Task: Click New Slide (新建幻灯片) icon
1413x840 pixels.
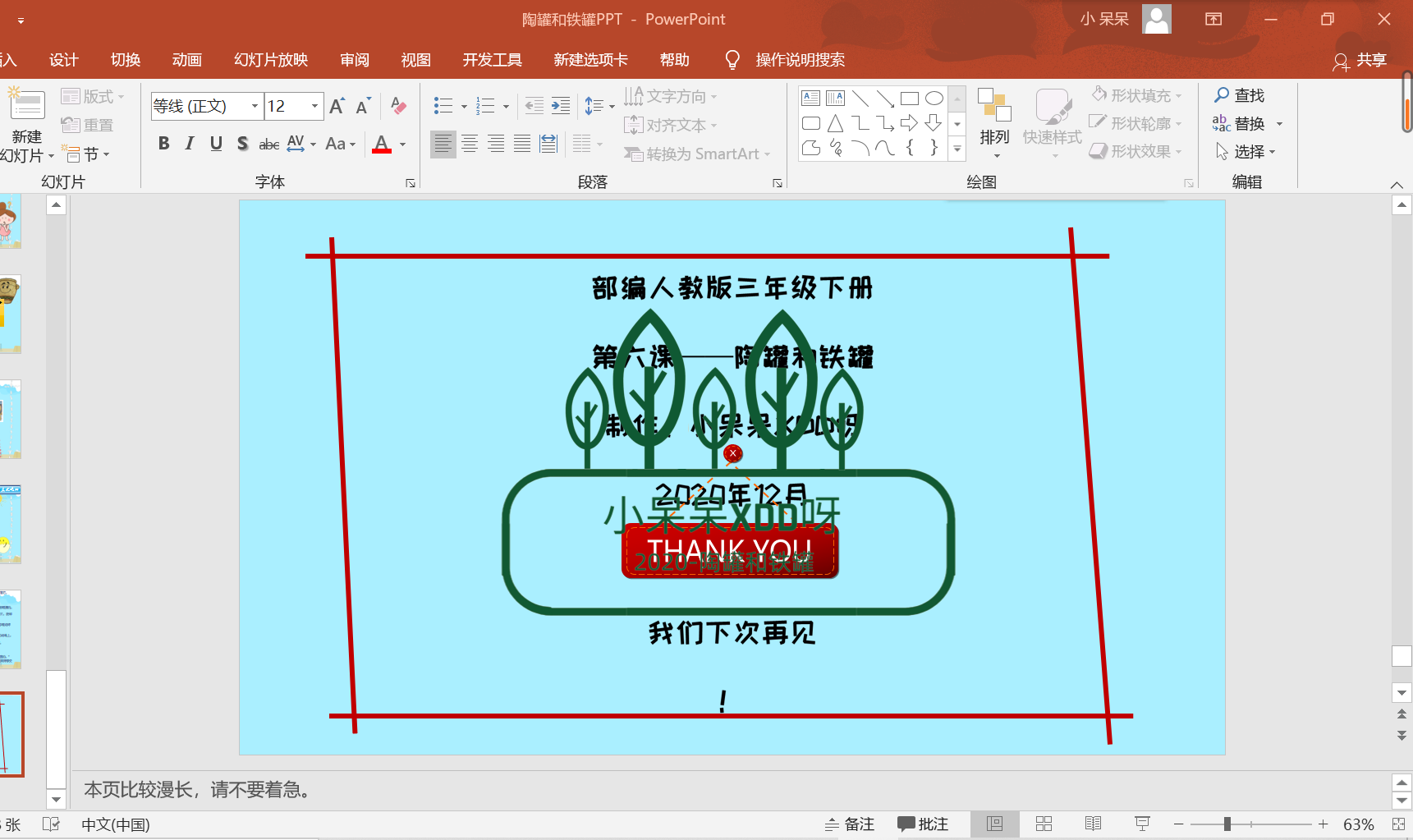Action: click(x=27, y=105)
